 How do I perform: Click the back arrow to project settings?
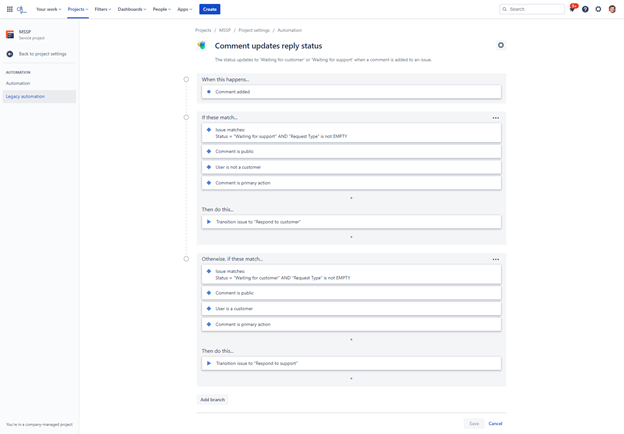coord(10,54)
